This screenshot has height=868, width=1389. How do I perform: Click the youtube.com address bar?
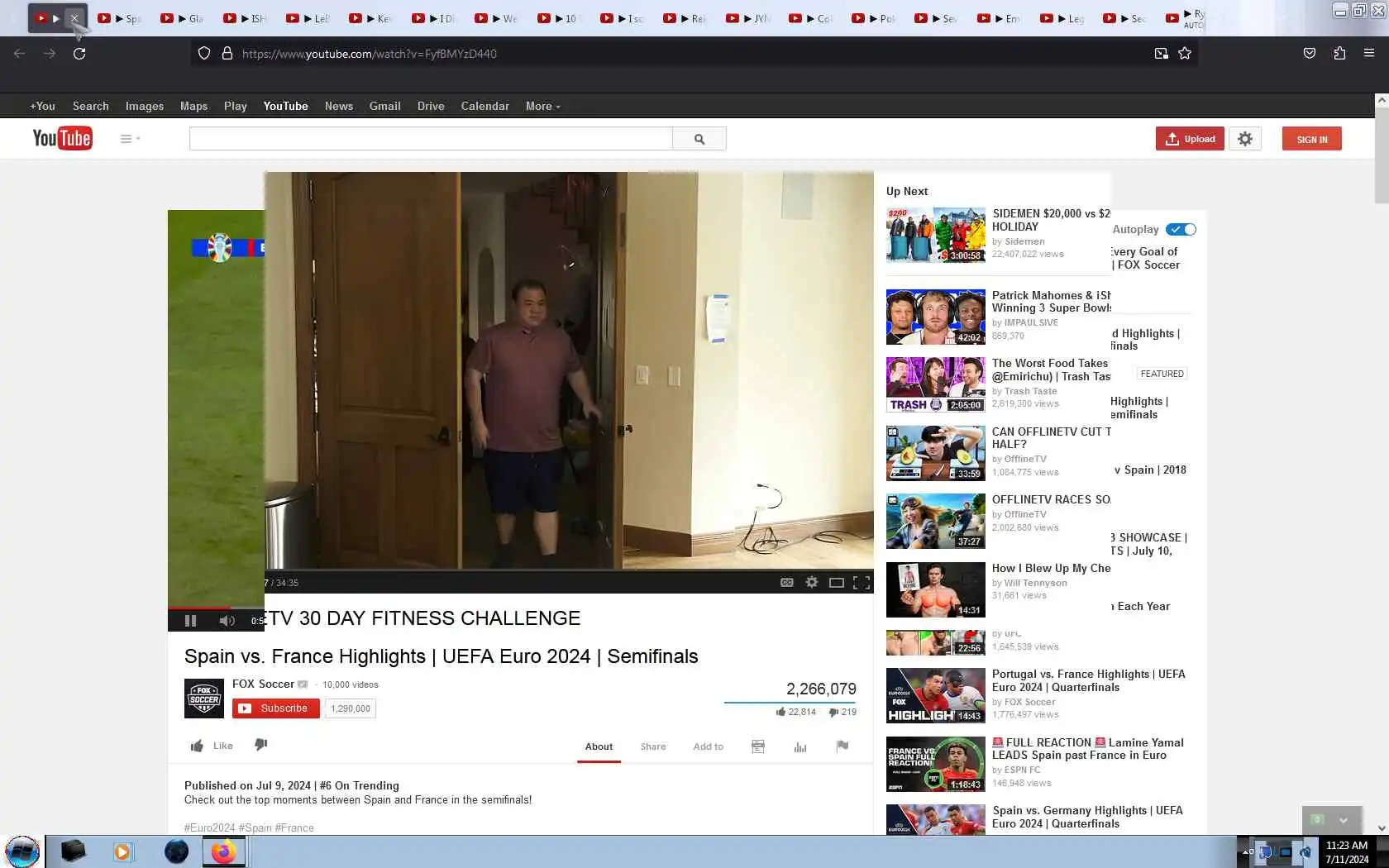pyautogui.click(x=694, y=54)
